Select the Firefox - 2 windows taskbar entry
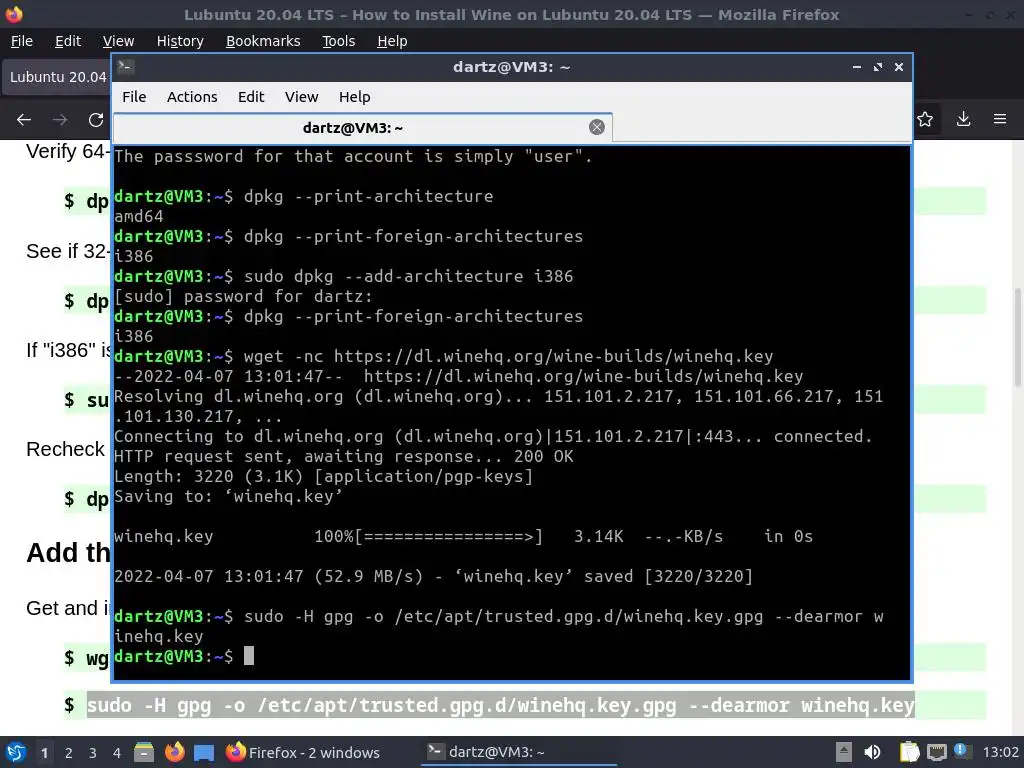The width and height of the screenshot is (1024, 768). [303, 752]
